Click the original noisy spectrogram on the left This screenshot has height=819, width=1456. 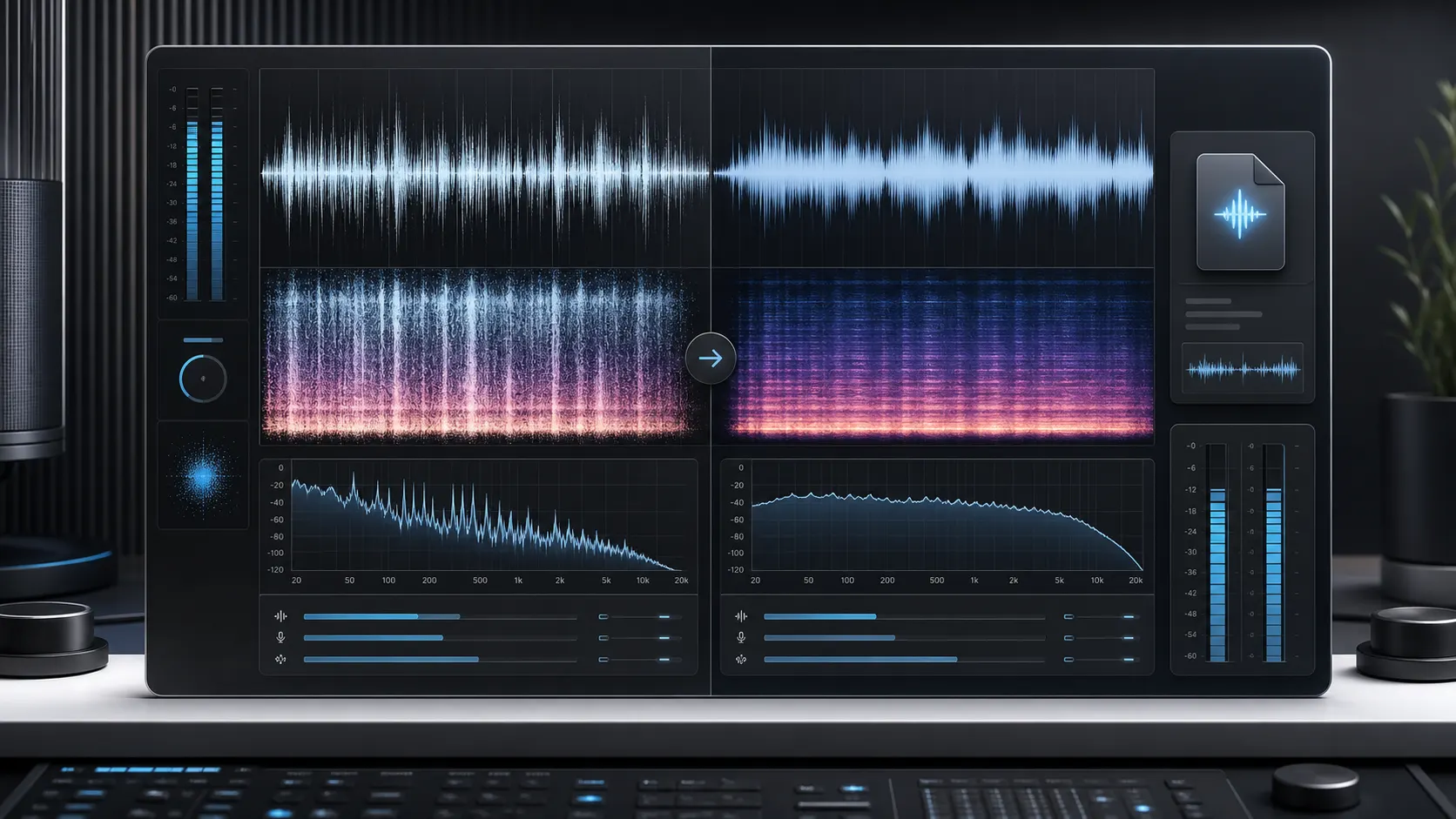(484, 355)
